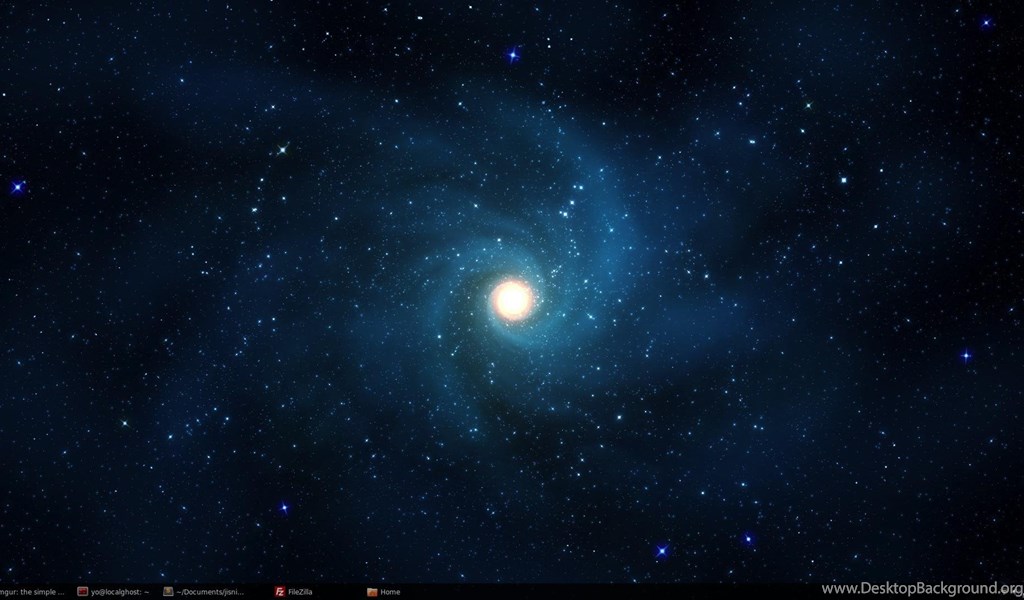Open the terminal icon for yo@localhost
Viewport: 1024px width, 600px height.
83,592
